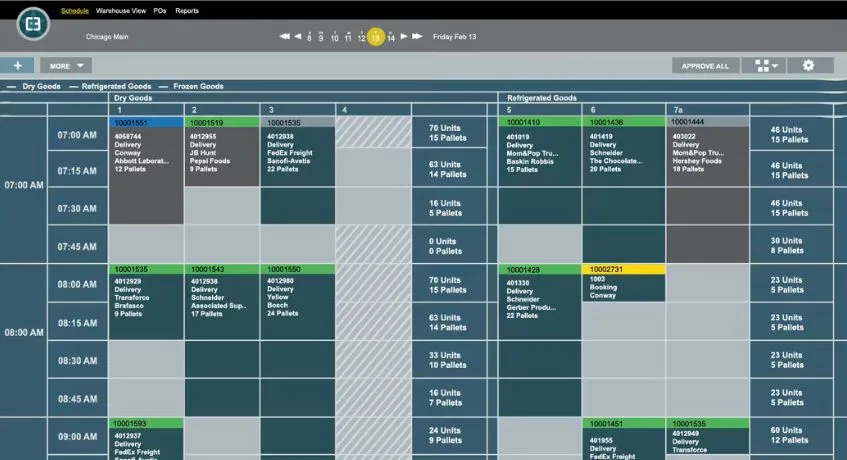Click the 08:30 AM time slot label

click(77, 361)
